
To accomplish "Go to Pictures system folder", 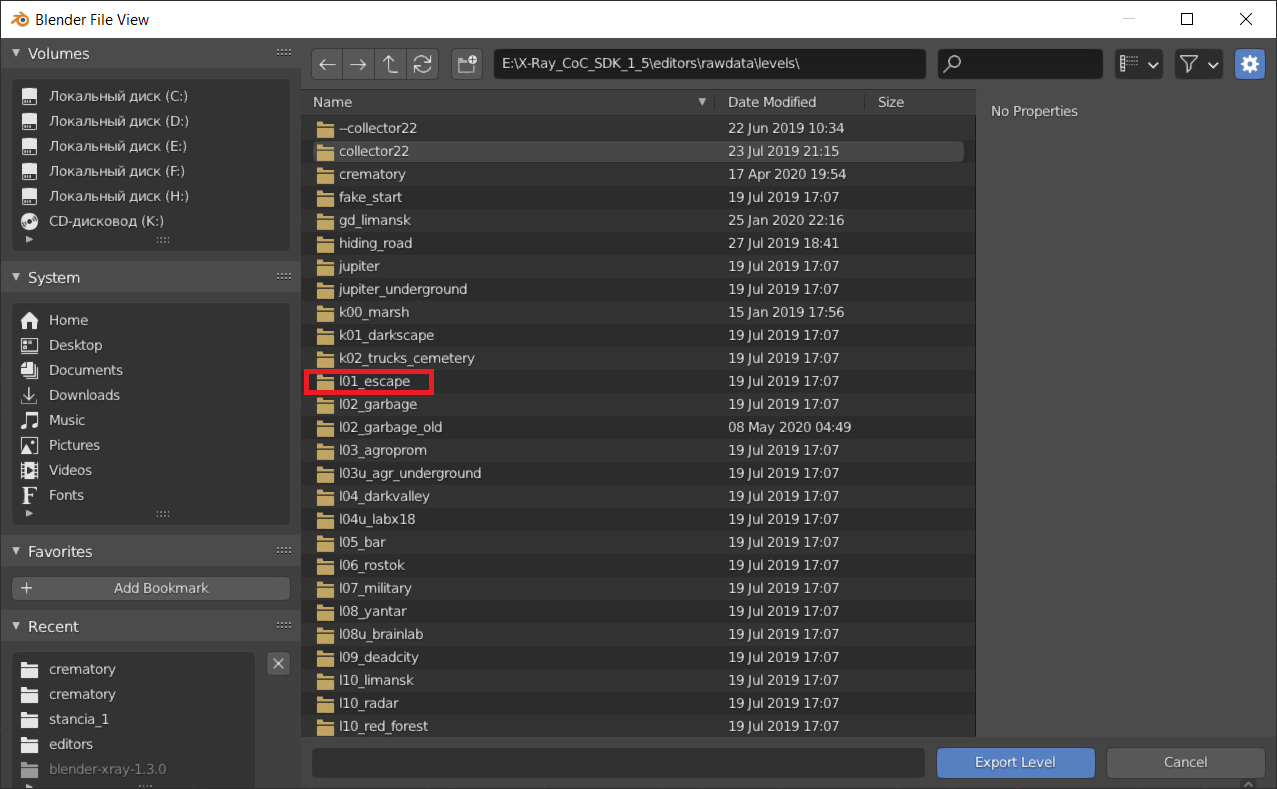I will 151,445.
